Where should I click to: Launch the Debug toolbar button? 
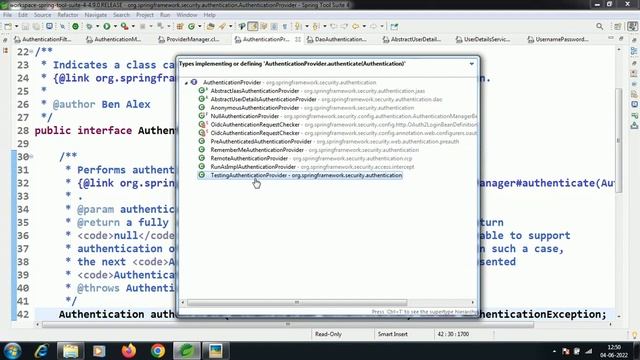(89, 27)
